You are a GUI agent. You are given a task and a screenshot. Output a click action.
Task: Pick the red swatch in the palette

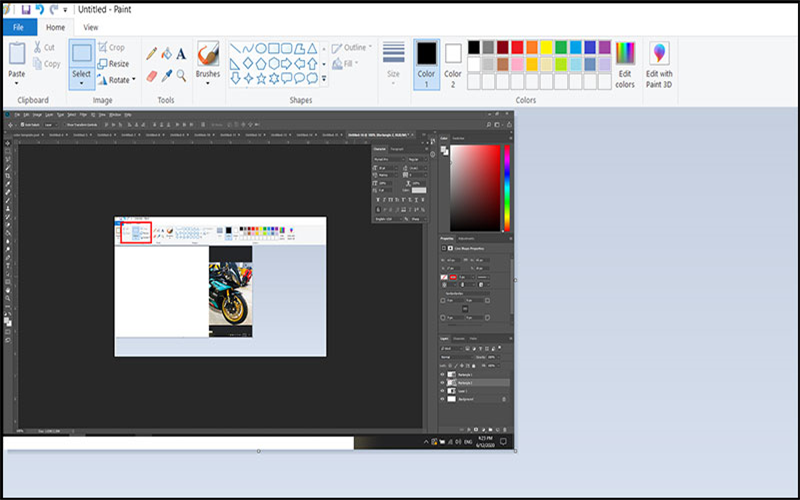[517, 47]
